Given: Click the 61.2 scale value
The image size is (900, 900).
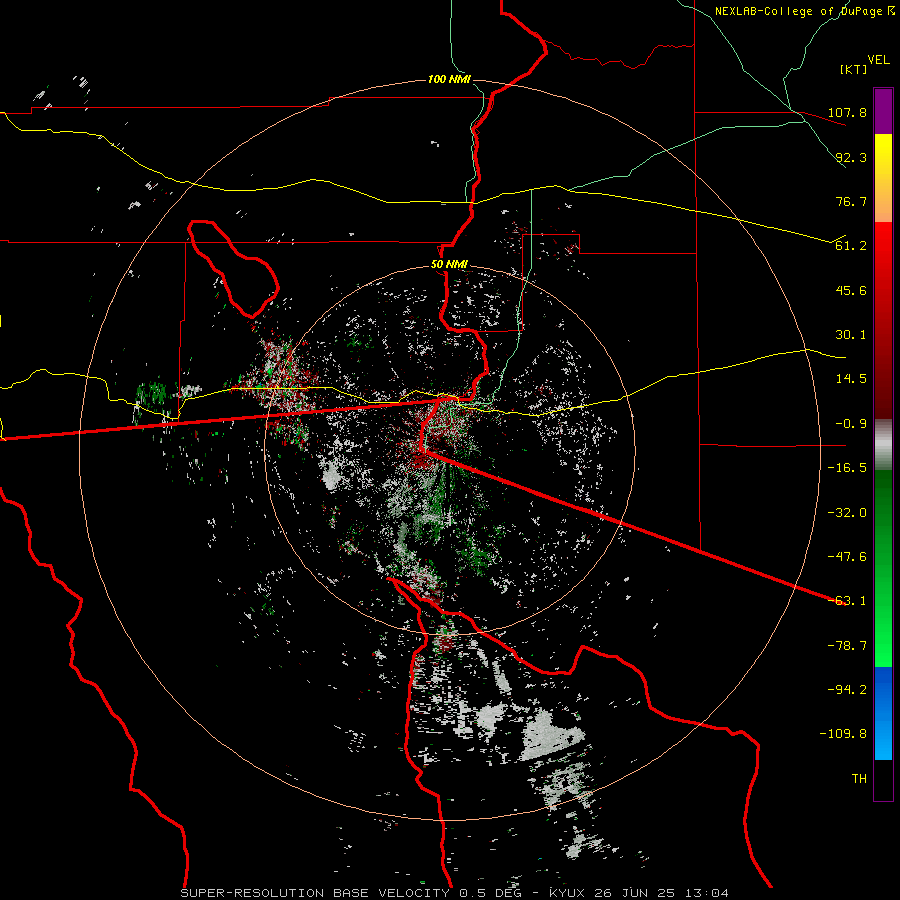Looking at the screenshot, I should [x=851, y=246].
